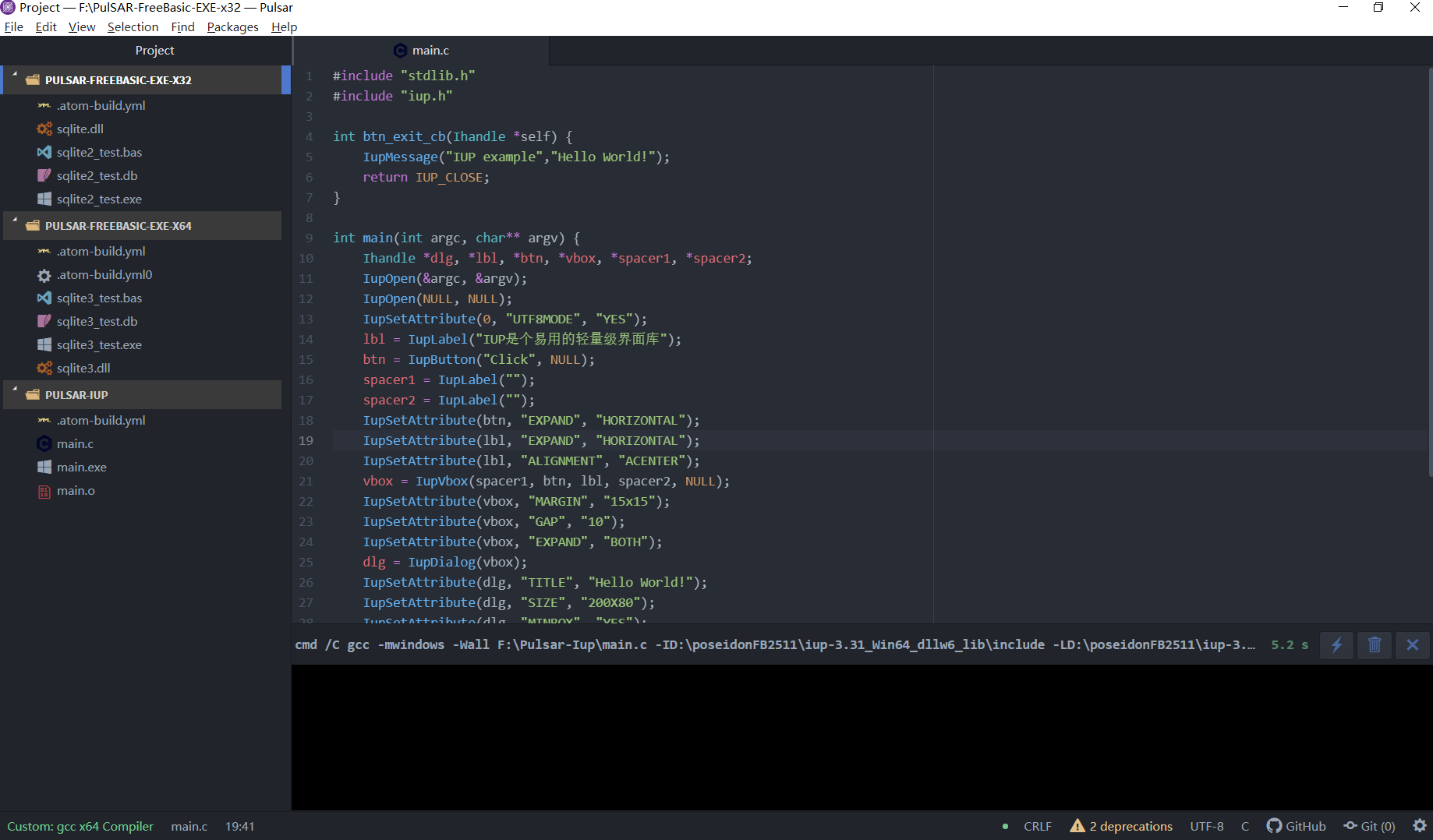Collapse the PULSAR-FREEBASIC-EXE-X32 project folder
Viewport: 1433px width, 840px height.
15,76
